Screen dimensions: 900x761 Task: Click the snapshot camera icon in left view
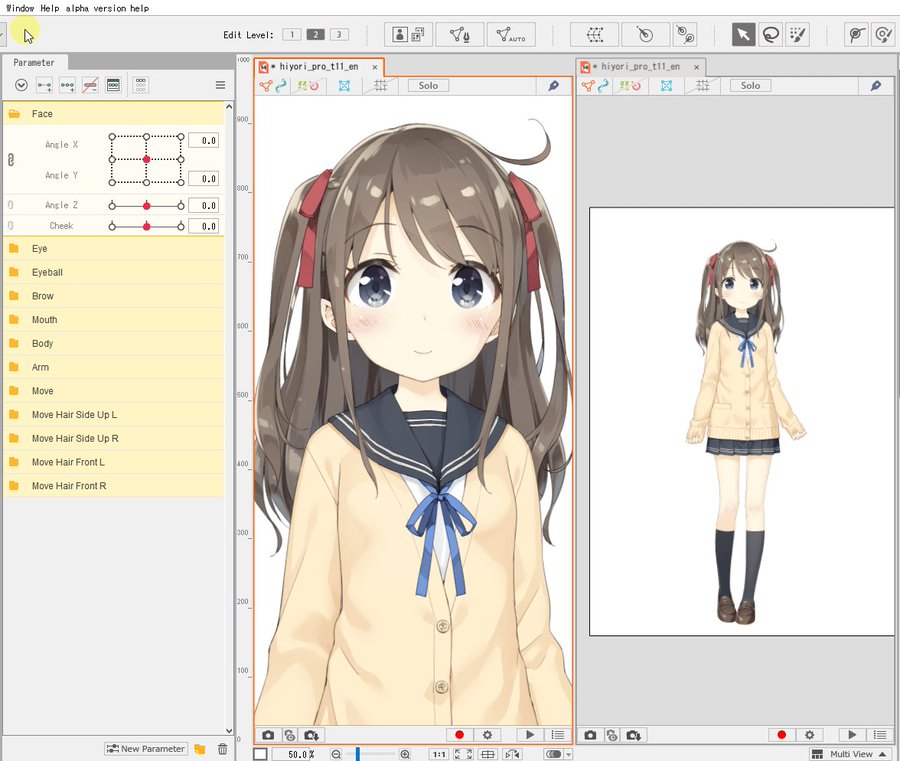tap(268, 735)
